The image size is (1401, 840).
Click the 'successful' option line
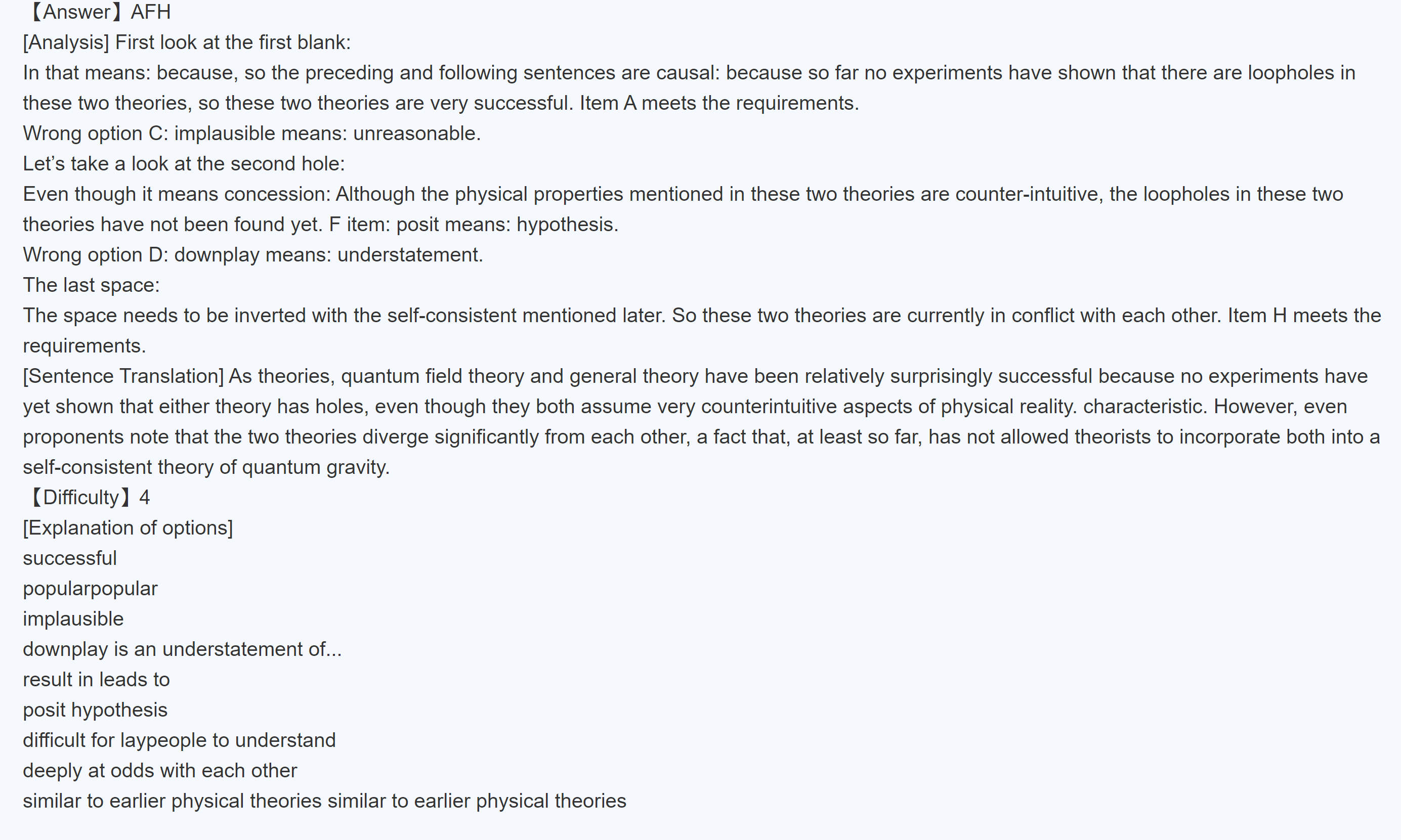pyautogui.click(x=70, y=559)
